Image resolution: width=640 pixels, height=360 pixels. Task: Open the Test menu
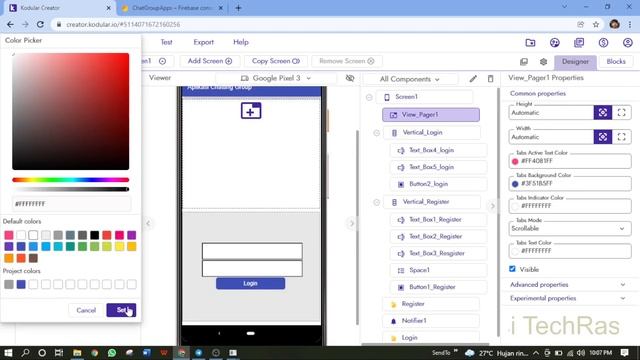pyautogui.click(x=166, y=42)
